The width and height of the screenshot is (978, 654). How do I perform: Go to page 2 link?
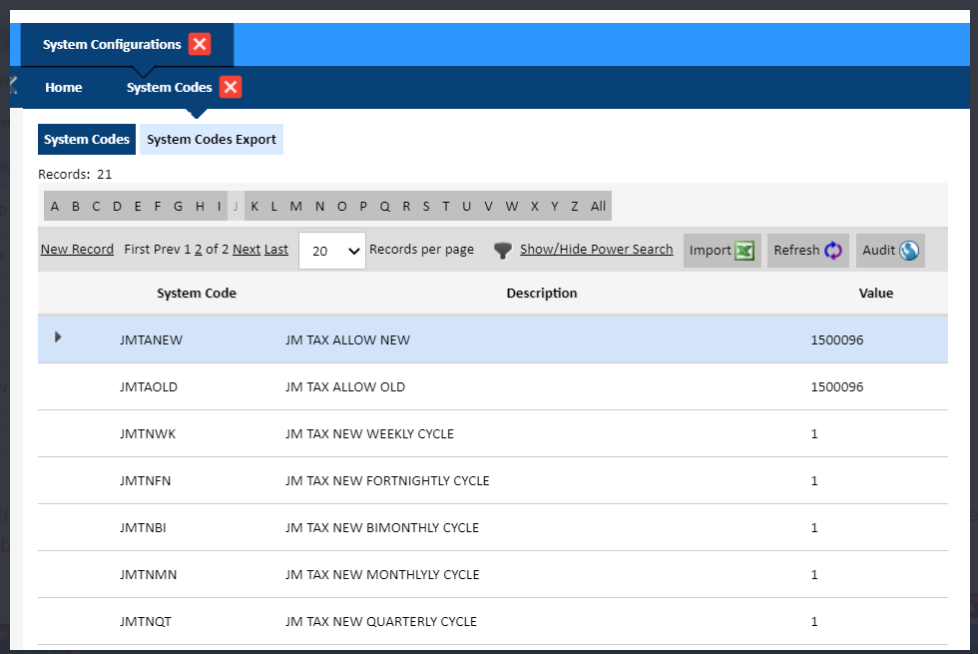[x=198, y=249]
